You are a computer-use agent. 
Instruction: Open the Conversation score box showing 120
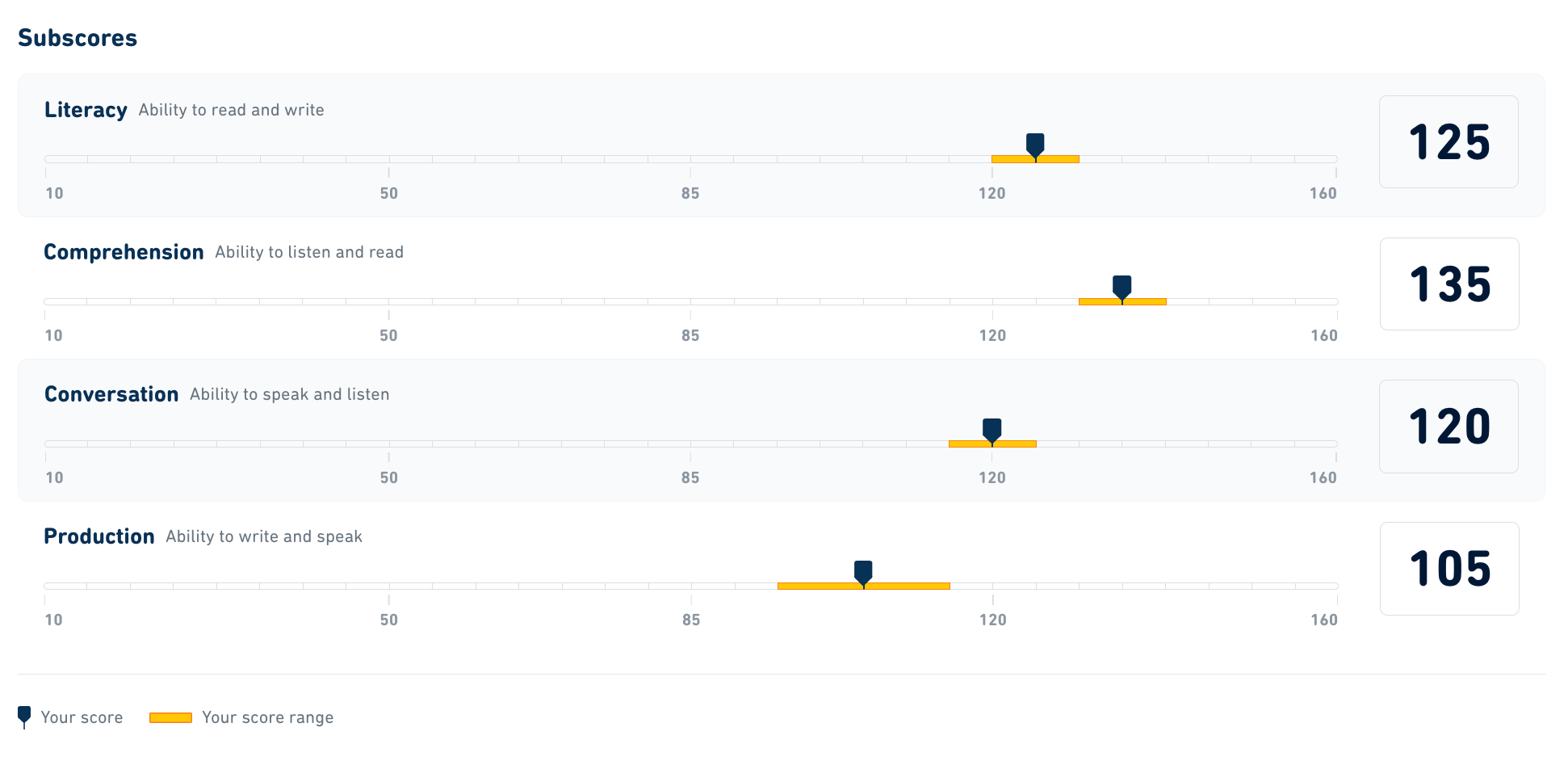tap(1449, 427)
